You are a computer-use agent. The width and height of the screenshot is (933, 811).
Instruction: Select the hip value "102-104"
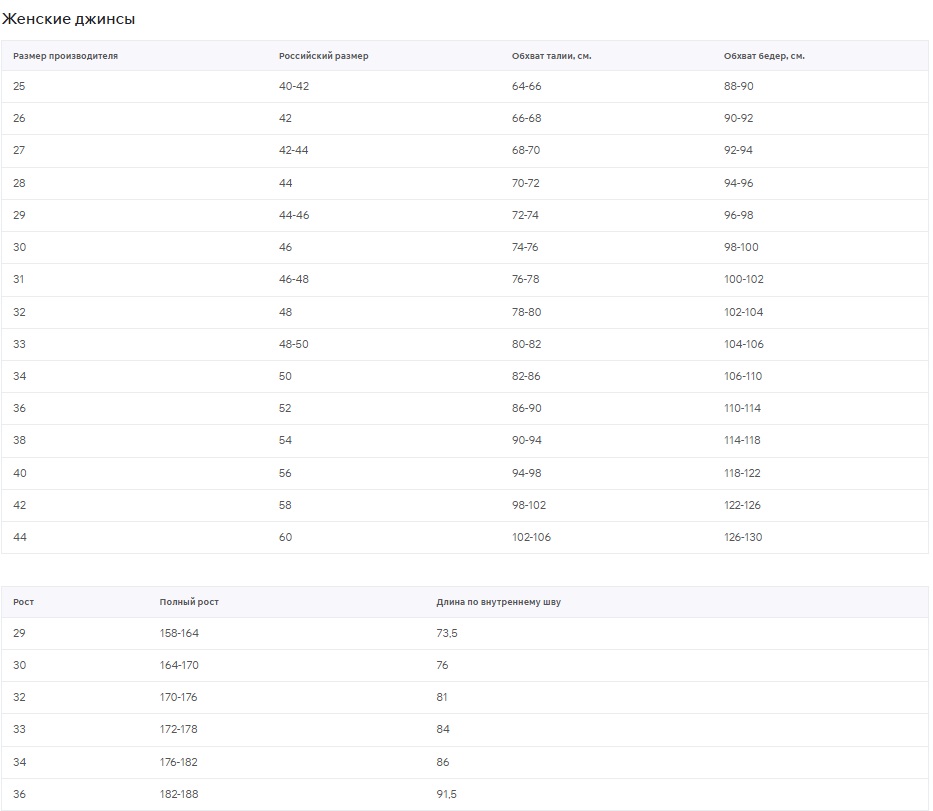(x=743, y=312)
